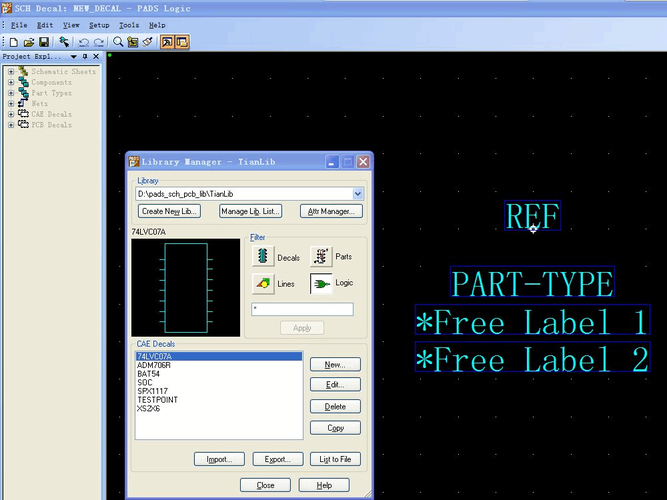
Task: Click the Redraw brush toolbar icon
Action: tap(148, 42)
